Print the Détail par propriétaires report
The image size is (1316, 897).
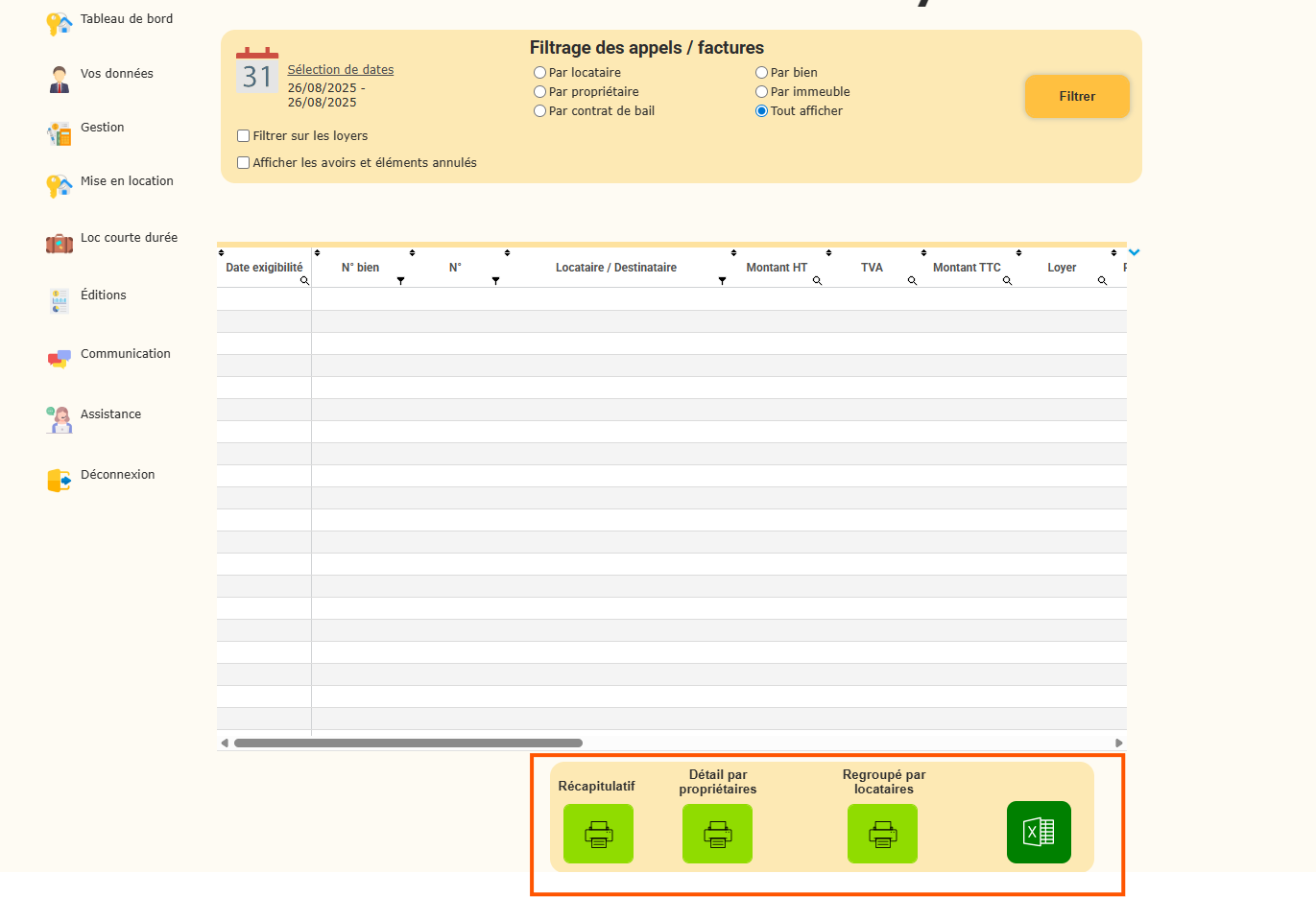pyautogui.click(x=717, y=834)
